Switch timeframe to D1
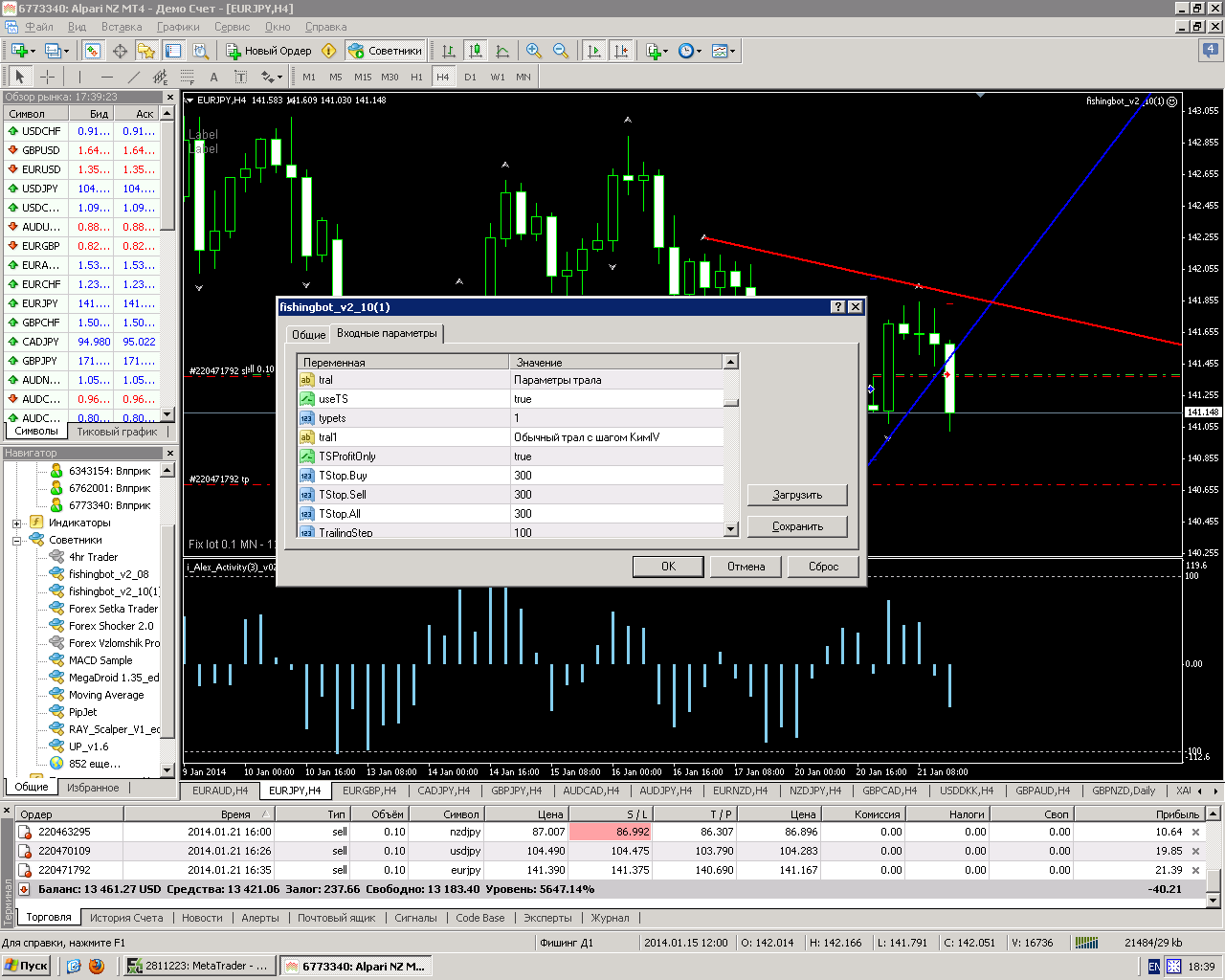This screenshot has height=980, width=1225. 470,77
